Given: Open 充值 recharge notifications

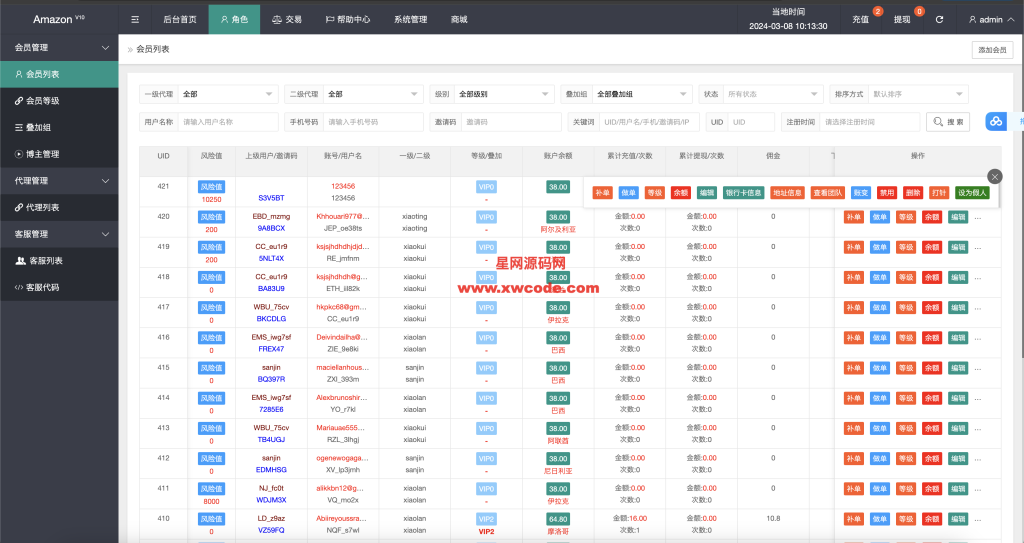Looking at the screenshot, I should pyautogui.click(x=861, y=19).
